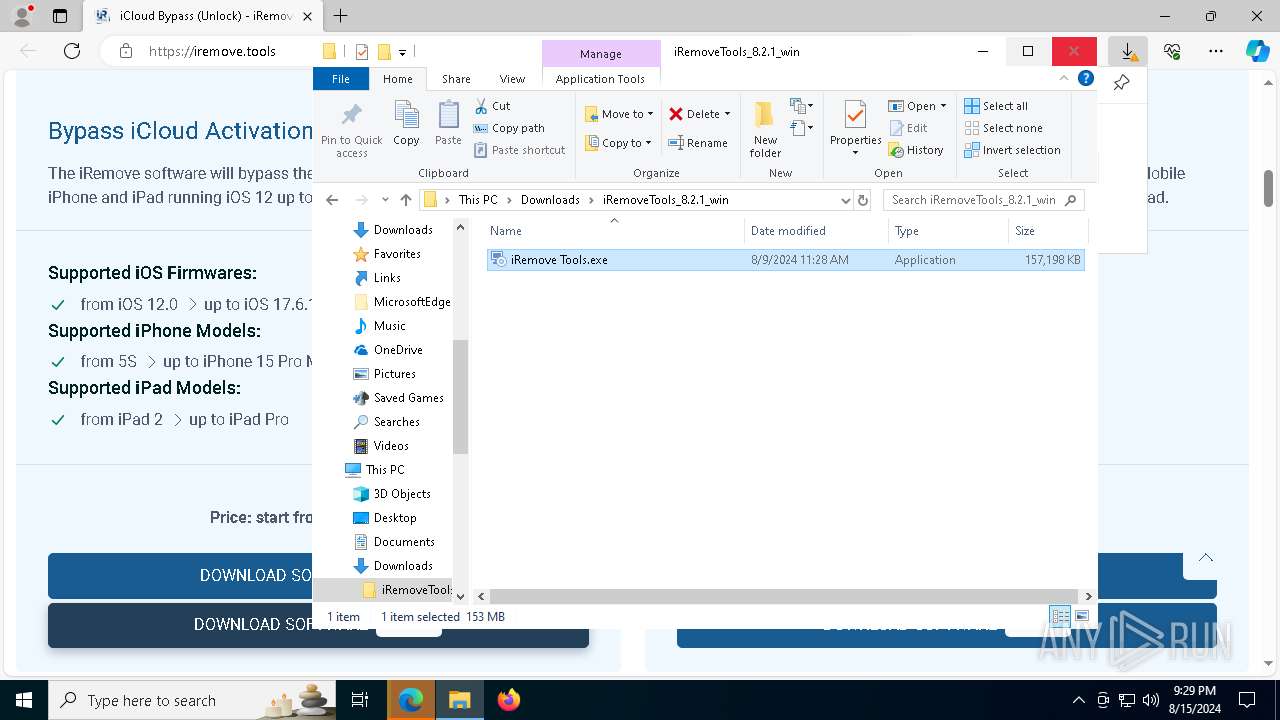Rename the selected file
Viewport: 1280px width, 720px height.
(698, 143)
